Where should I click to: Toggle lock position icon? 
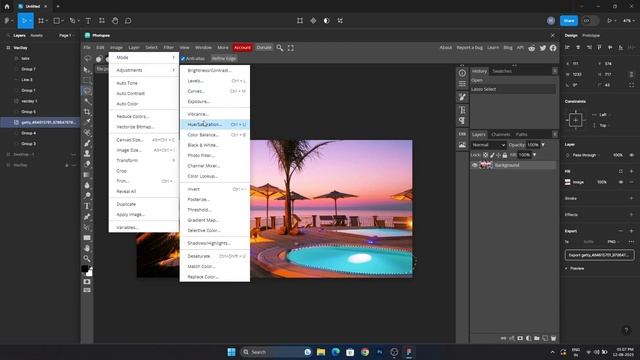tap(498, 155)
